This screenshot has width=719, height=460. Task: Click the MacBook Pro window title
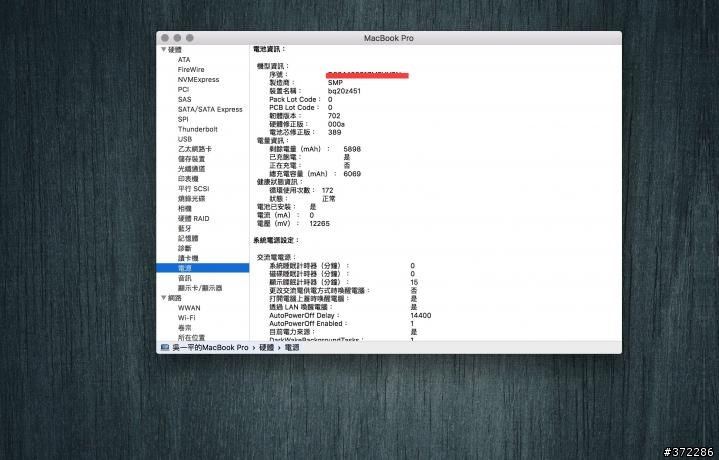coord(389,38)
